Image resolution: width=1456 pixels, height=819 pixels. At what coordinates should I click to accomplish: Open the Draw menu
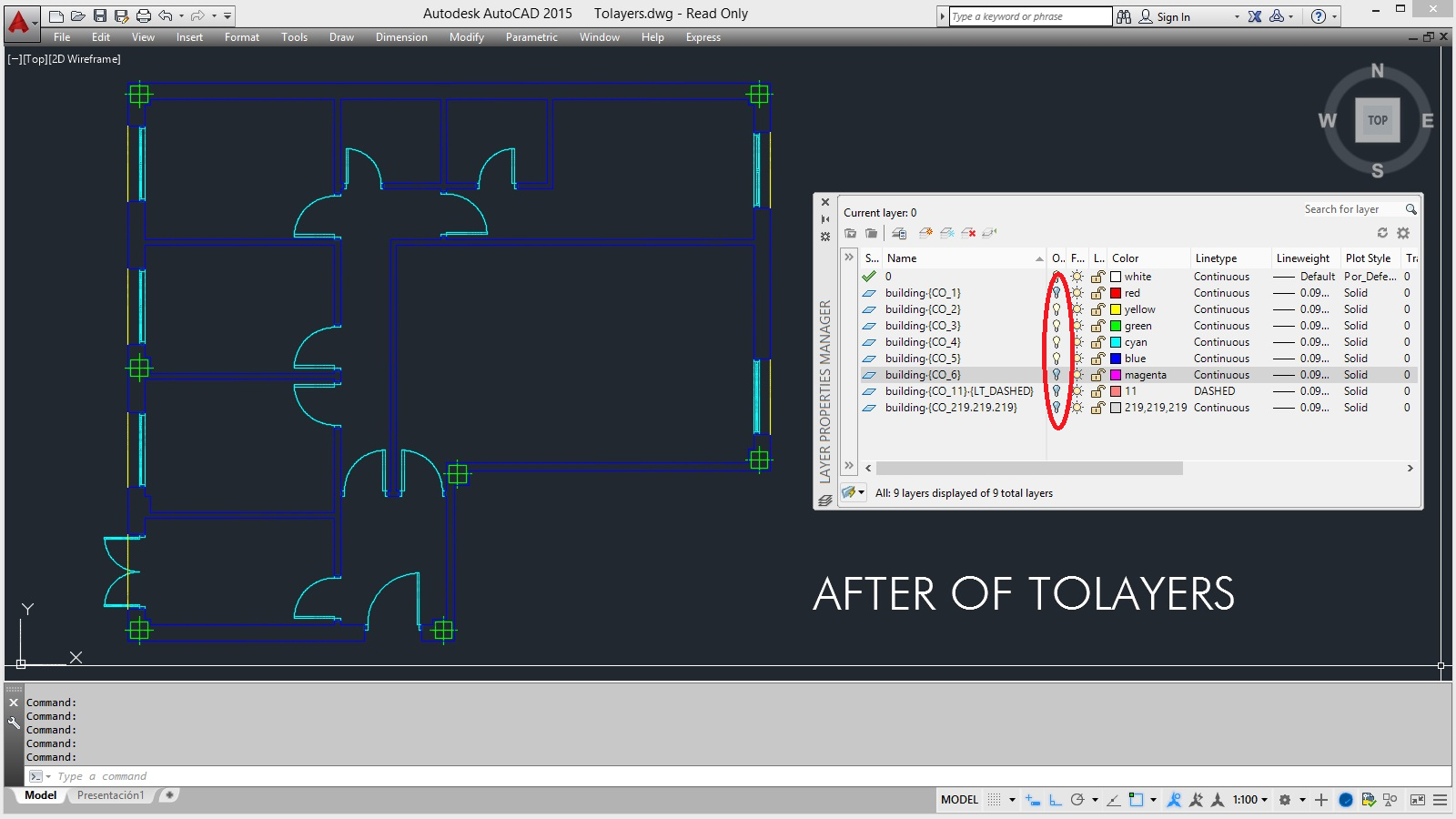pos(341,37)
